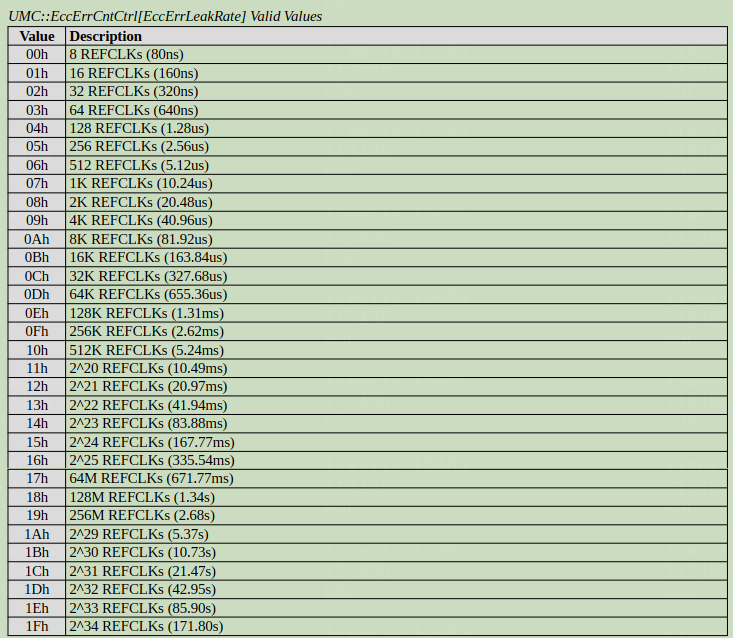
Task: Select value cell '10h'
Action: pyautogui.click(x=37, y=350)
